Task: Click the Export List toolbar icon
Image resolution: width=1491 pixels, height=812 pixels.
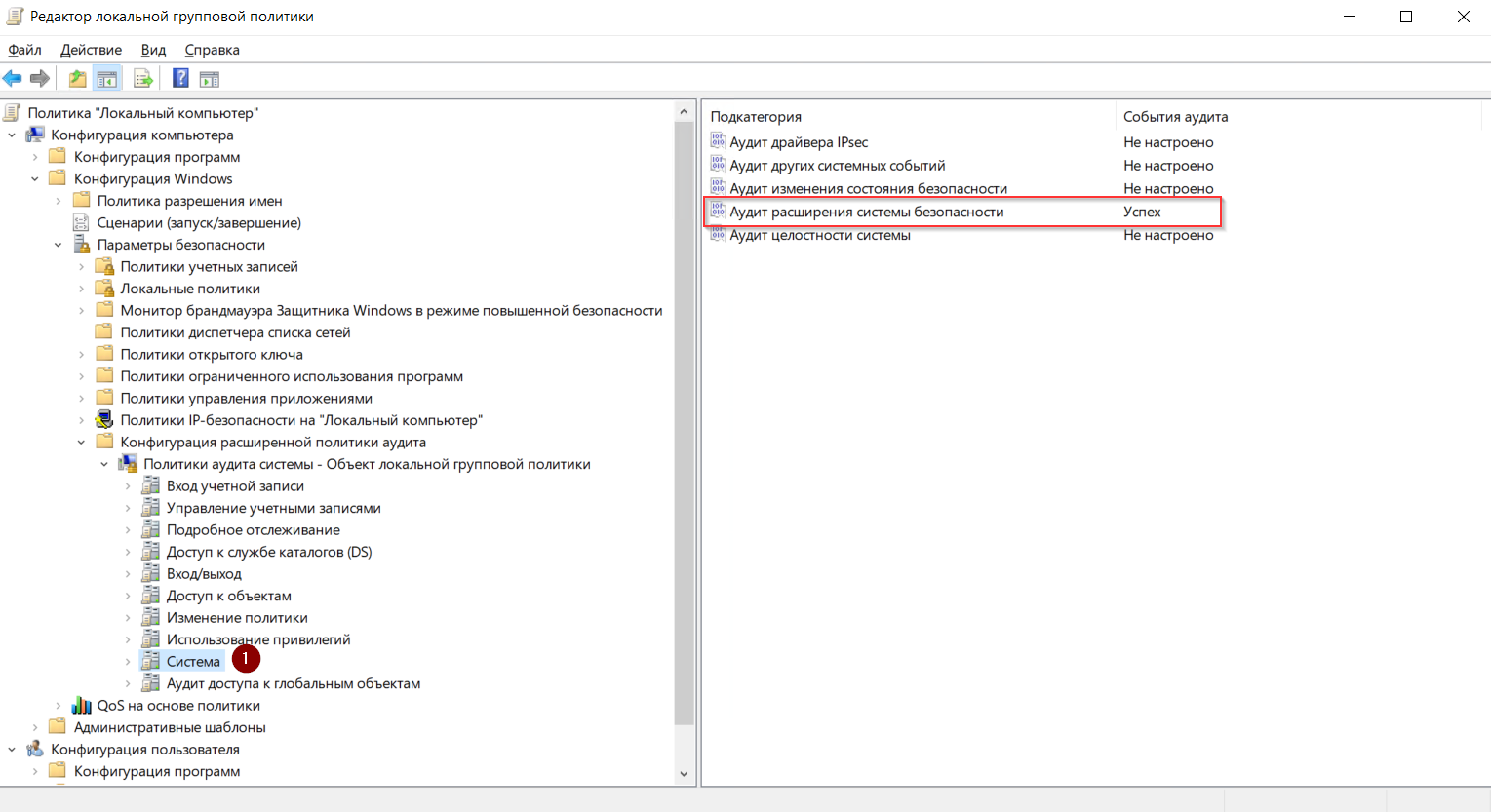Action: coord(143,79)
